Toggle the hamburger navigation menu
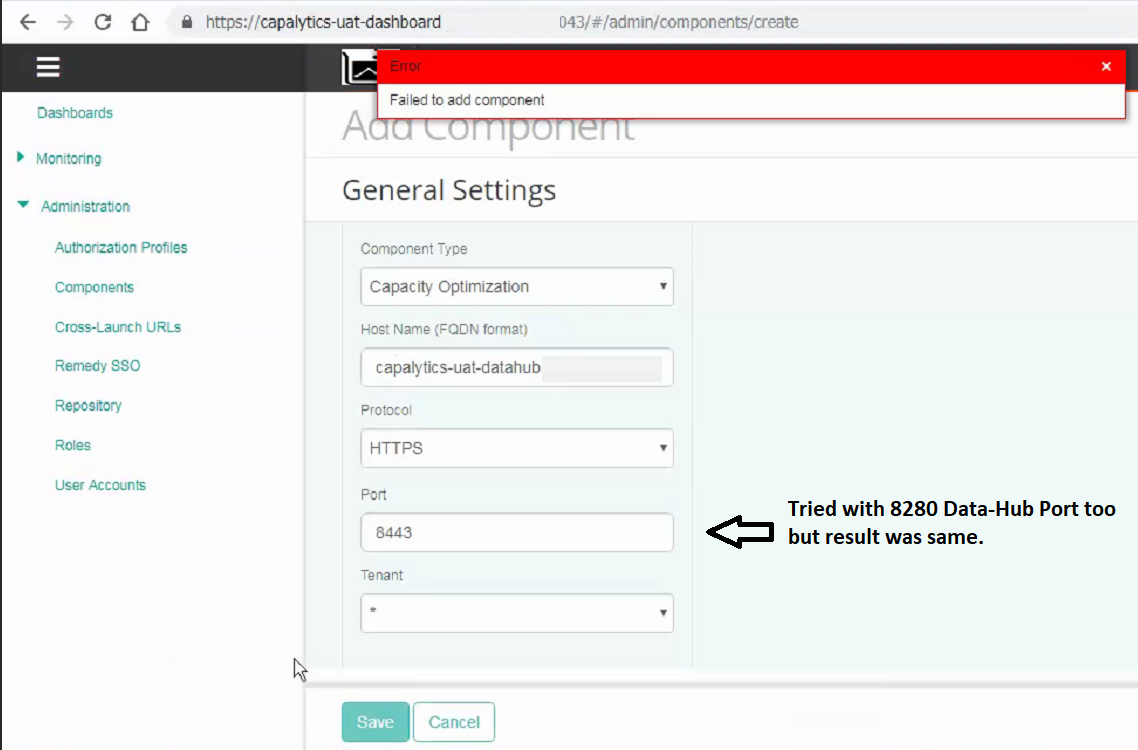 click(x=48, y=67)
